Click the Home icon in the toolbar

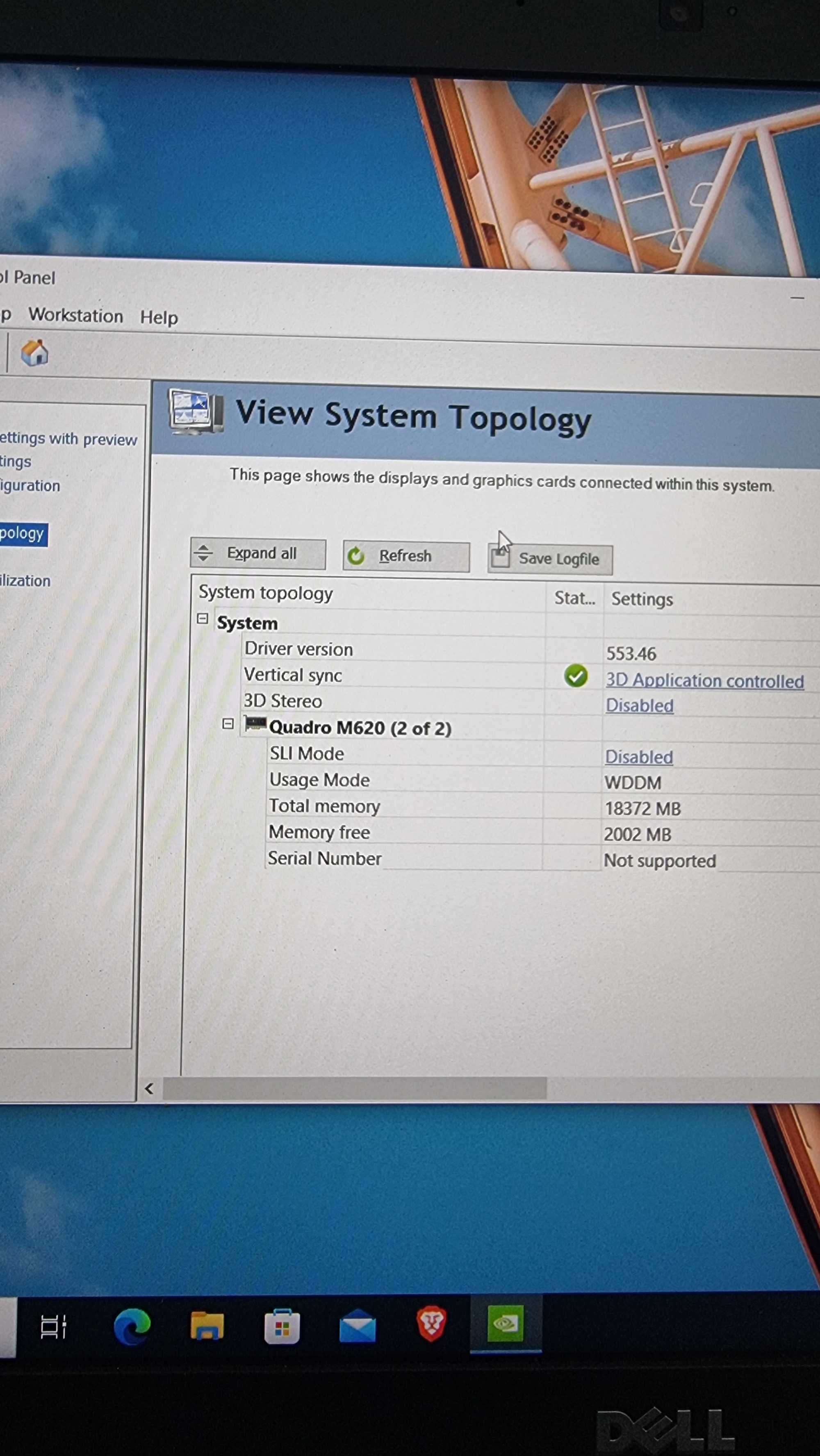tap(34, 353)
